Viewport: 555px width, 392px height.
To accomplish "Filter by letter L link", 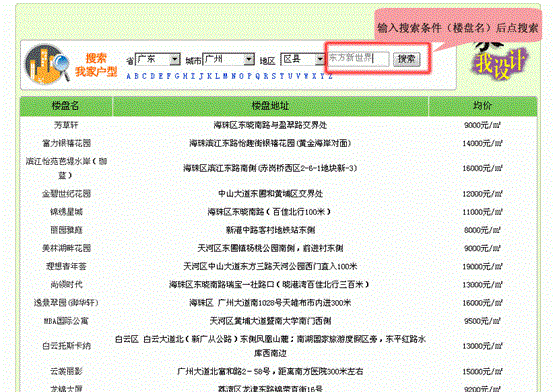I will pos(217,76).
